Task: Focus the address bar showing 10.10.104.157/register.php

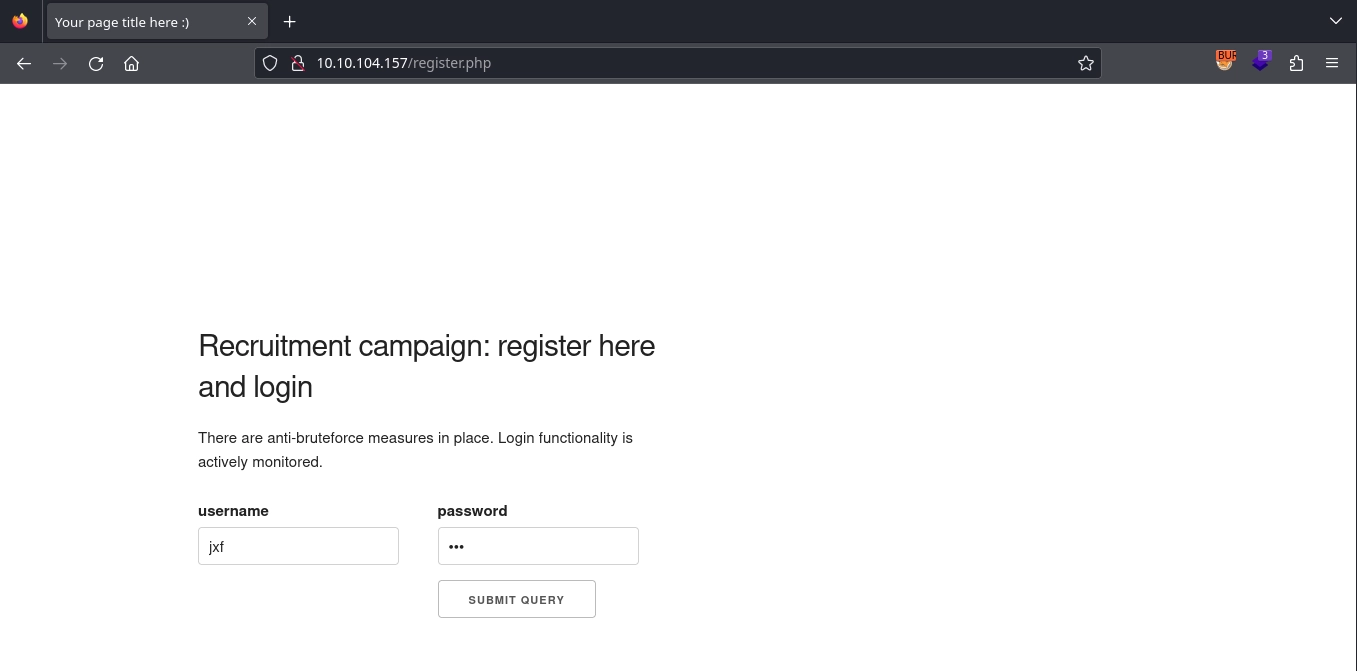Action: click(680, 63)
